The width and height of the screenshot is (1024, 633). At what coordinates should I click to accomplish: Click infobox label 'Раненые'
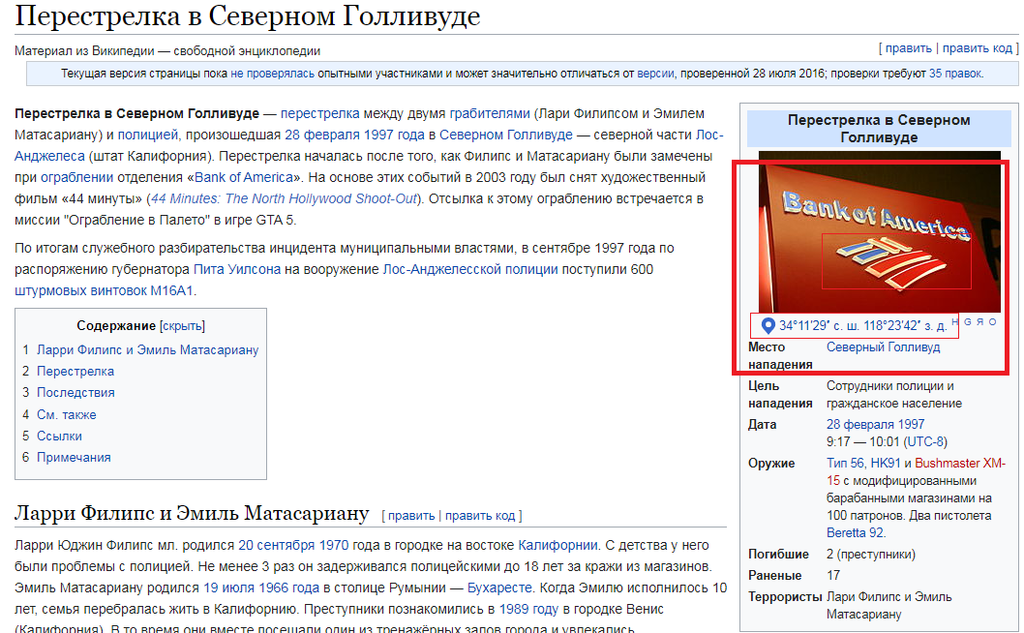775,576
